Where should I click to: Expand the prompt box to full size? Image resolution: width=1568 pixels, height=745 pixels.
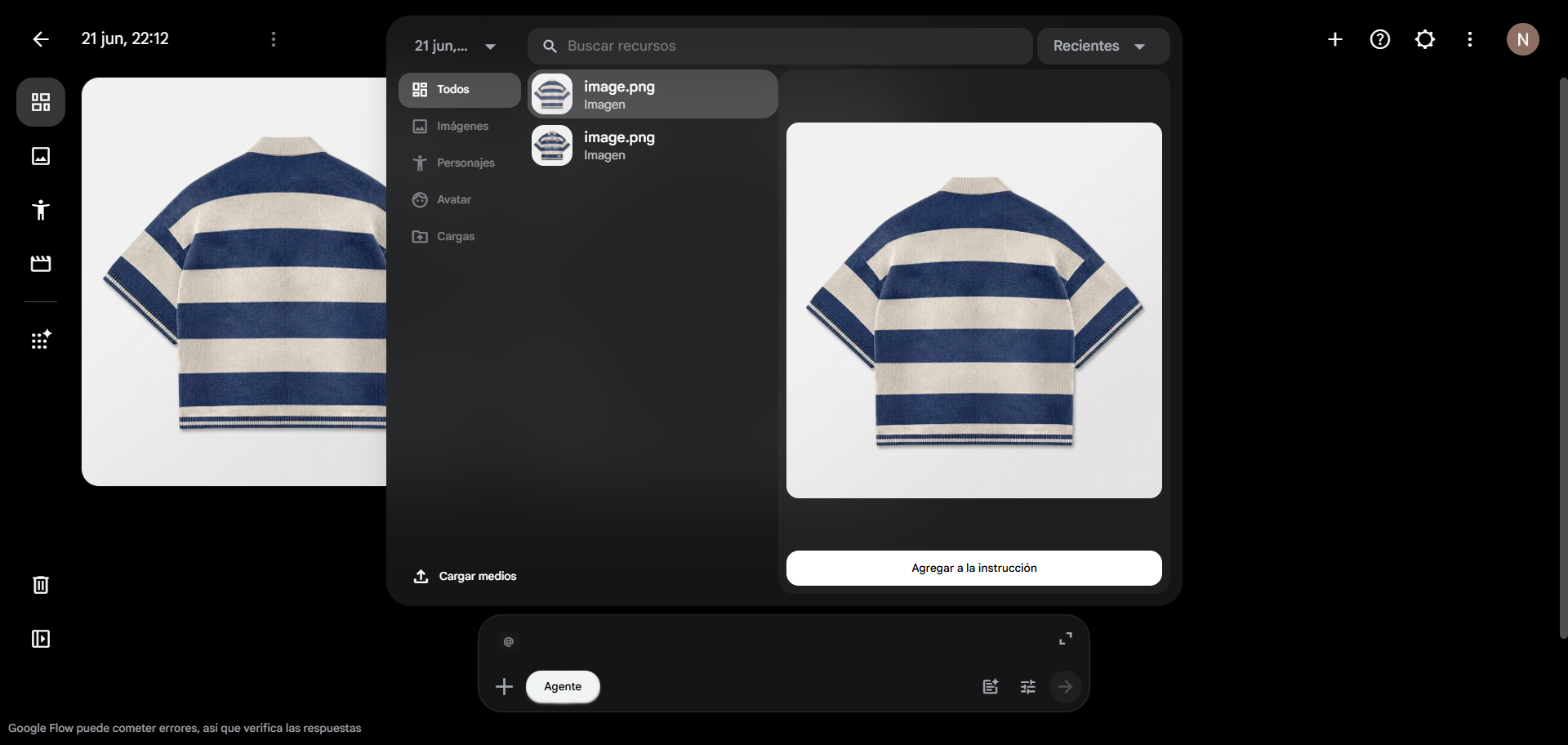point(1066,639)
